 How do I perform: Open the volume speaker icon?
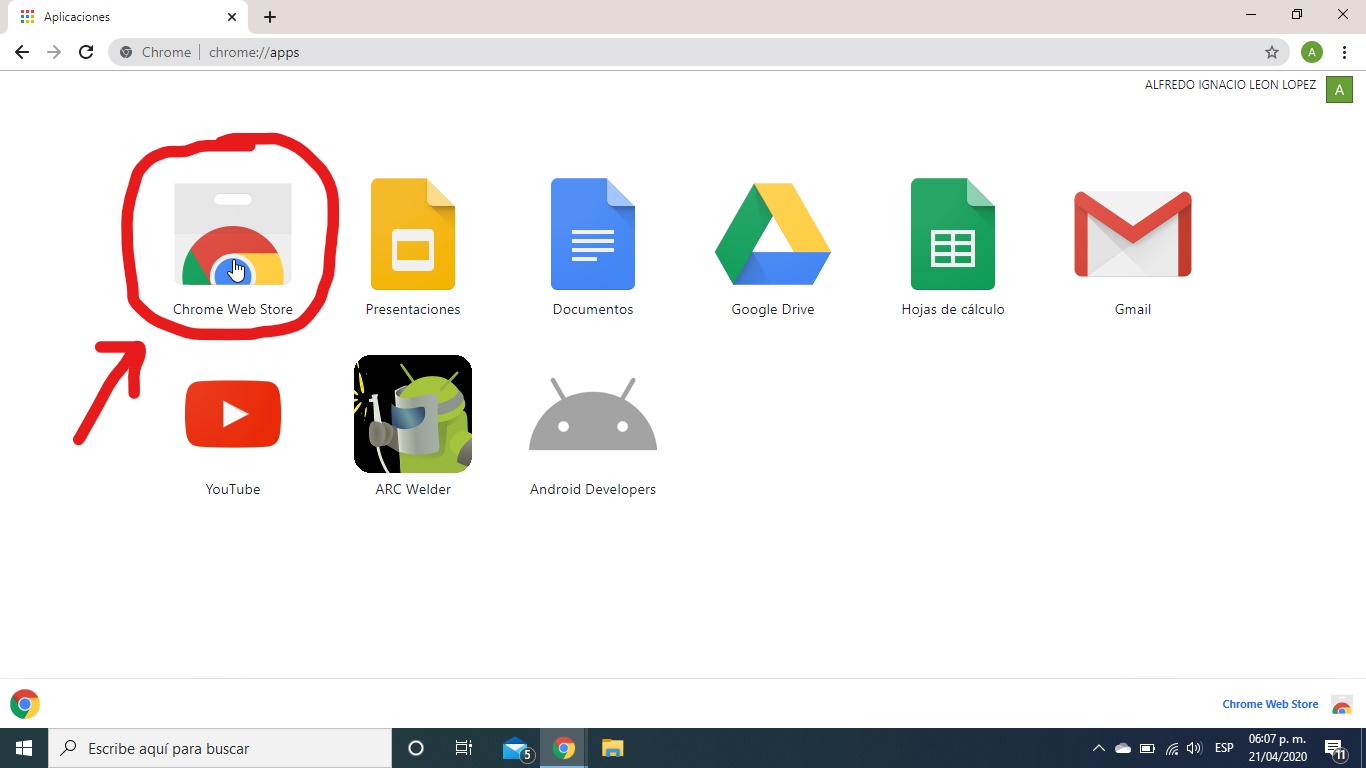coord(1194,748)
